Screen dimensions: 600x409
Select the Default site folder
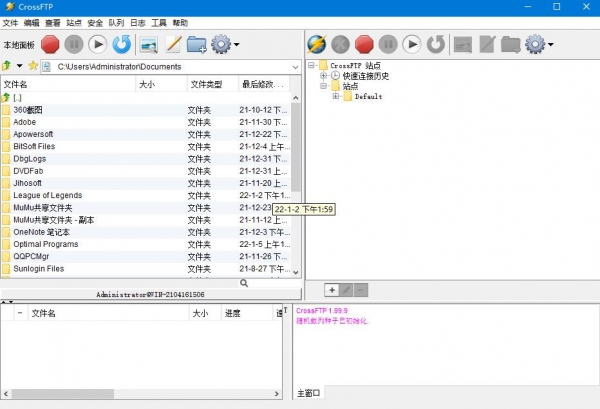click(x=368, y=96)
